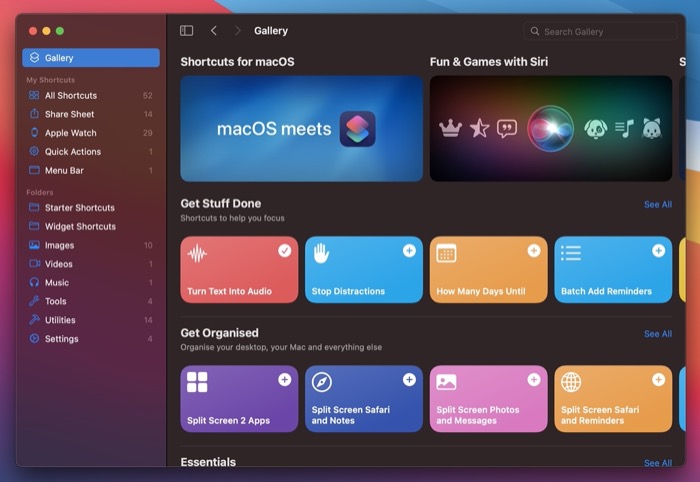Screen dimensions: 700x482
Task: Click the Apple Watch icon in sidebar
Action: [x=34, y=133]
